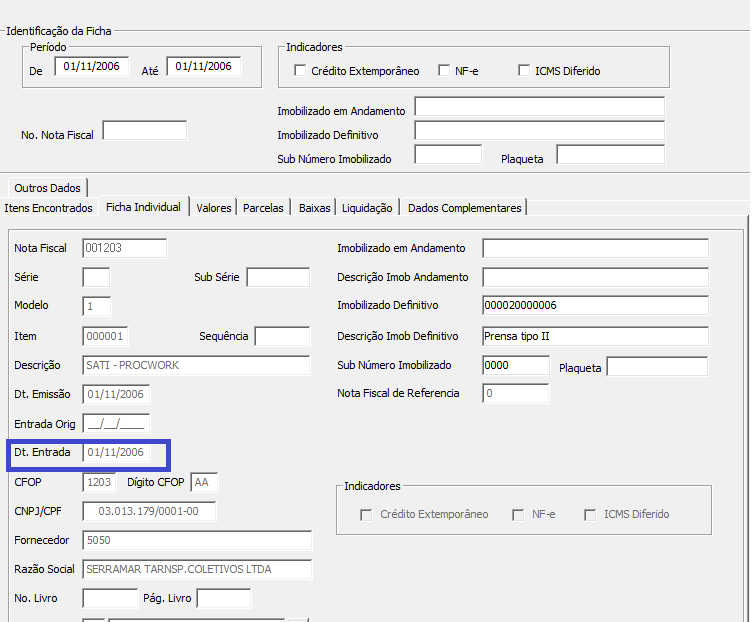Toggle the top ICMS Diferido checkbox
The width and height of the screenshot is (752, 622).
pyautogui.click(x=524, y=71)
